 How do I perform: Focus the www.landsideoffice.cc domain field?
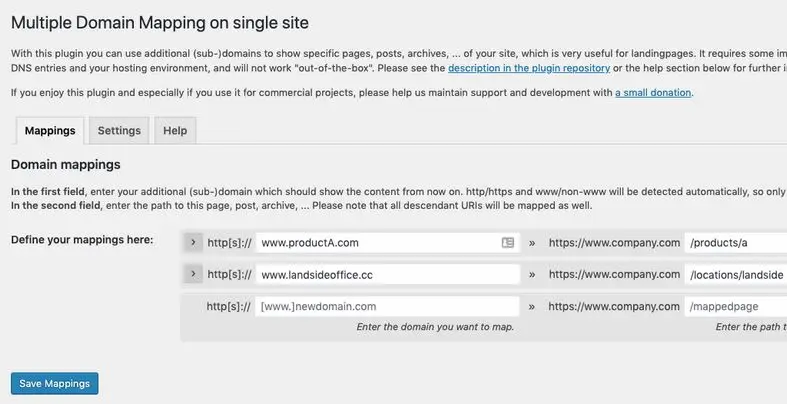(388, 275)
